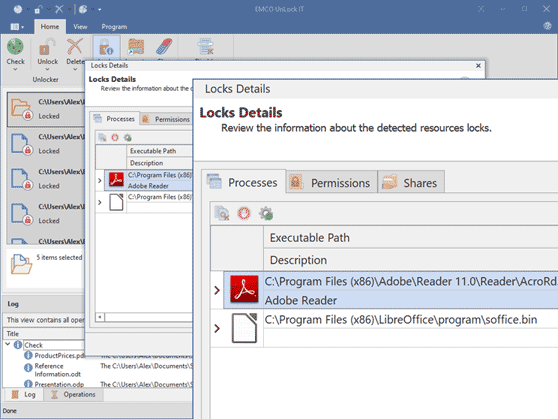
Task: Expand the soffice.bin row in the magnified Locks Details
Action: (x=217, y=328)
